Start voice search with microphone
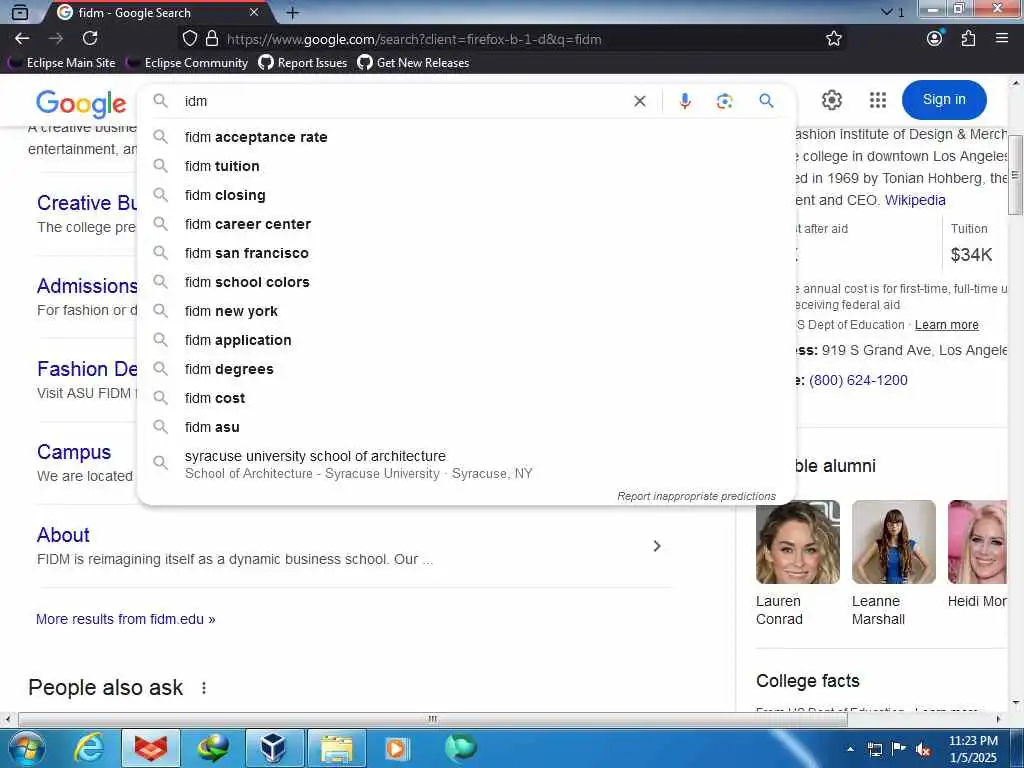This screenshot has width=1024, height=768. point(684,101)
